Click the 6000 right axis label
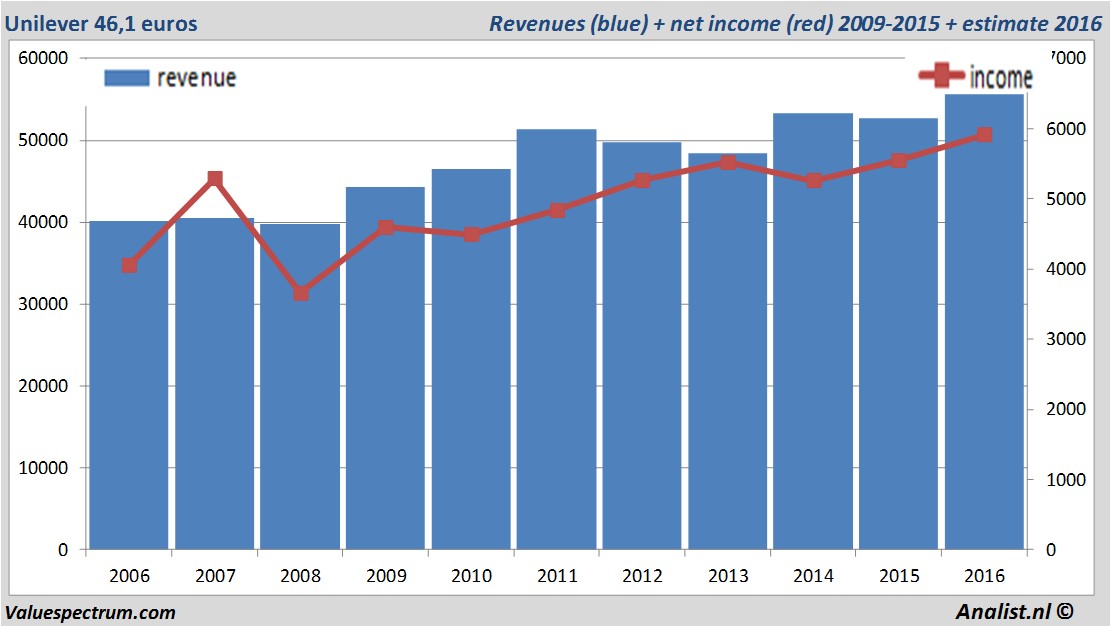 [x=1066, y=129]
